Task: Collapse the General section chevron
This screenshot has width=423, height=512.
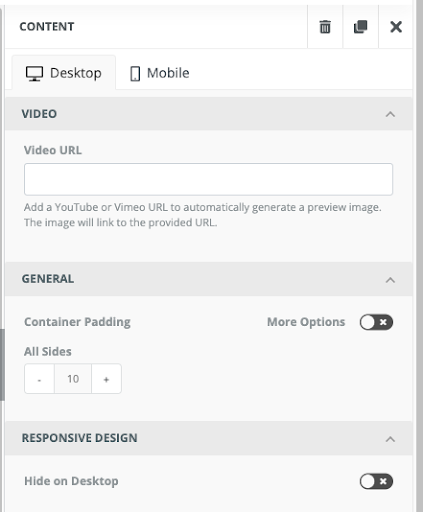Action: (390, 280)
